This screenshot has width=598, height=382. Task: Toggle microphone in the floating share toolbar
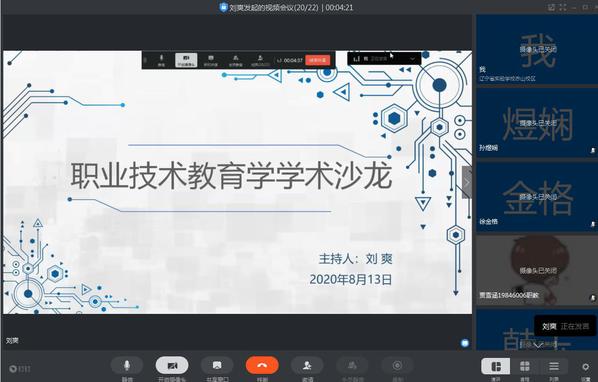[161, 60]
